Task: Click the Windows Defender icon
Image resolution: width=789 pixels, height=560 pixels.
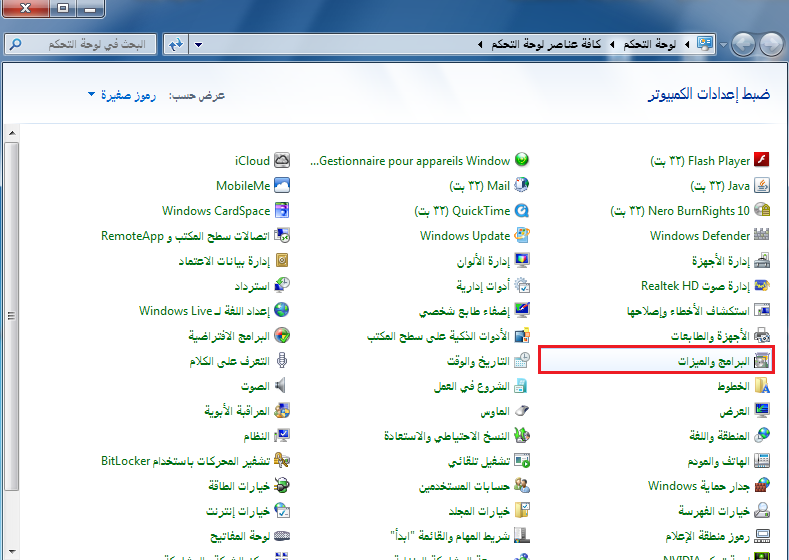Action: tap(762, 236)
